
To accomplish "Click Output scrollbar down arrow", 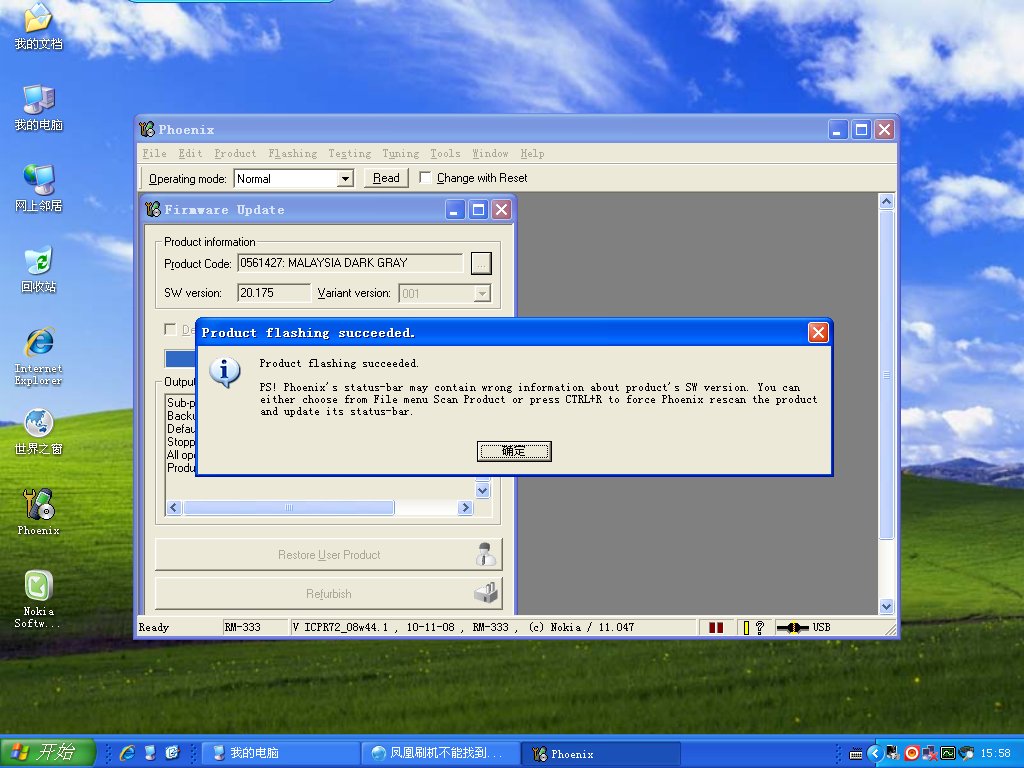I will pyautogui.click(x=483, y=490).
